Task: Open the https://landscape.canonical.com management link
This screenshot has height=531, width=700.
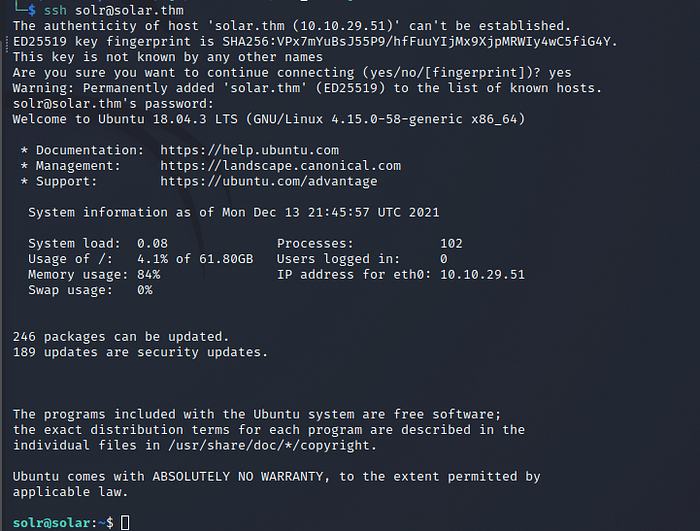Action: point(280,166)
